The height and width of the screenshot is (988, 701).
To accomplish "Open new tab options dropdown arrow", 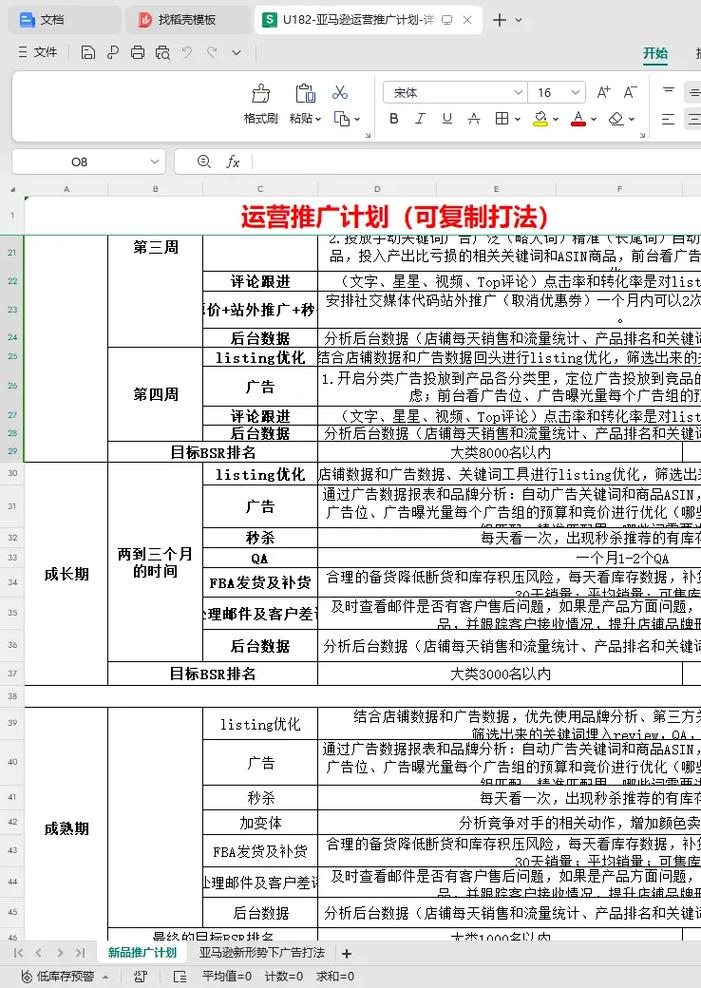I will pyautogui.click(x=519, y=20).
